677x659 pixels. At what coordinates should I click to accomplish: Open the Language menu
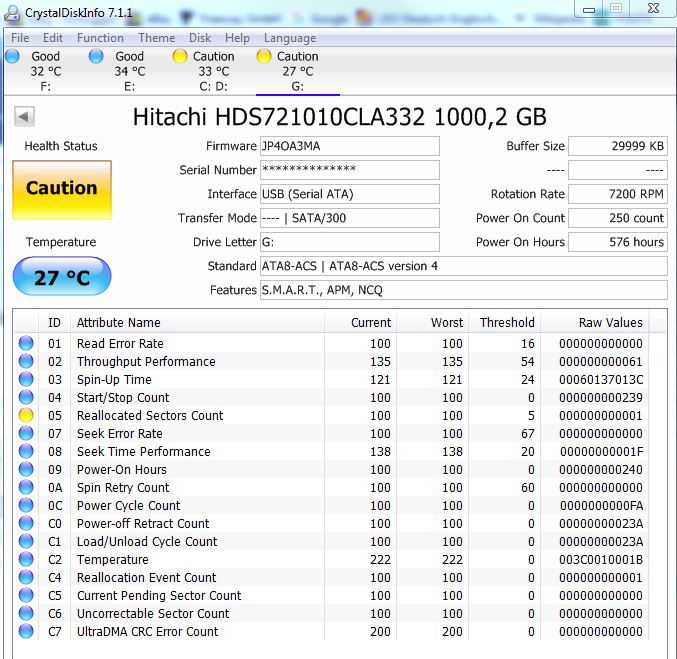coord(290,38)
